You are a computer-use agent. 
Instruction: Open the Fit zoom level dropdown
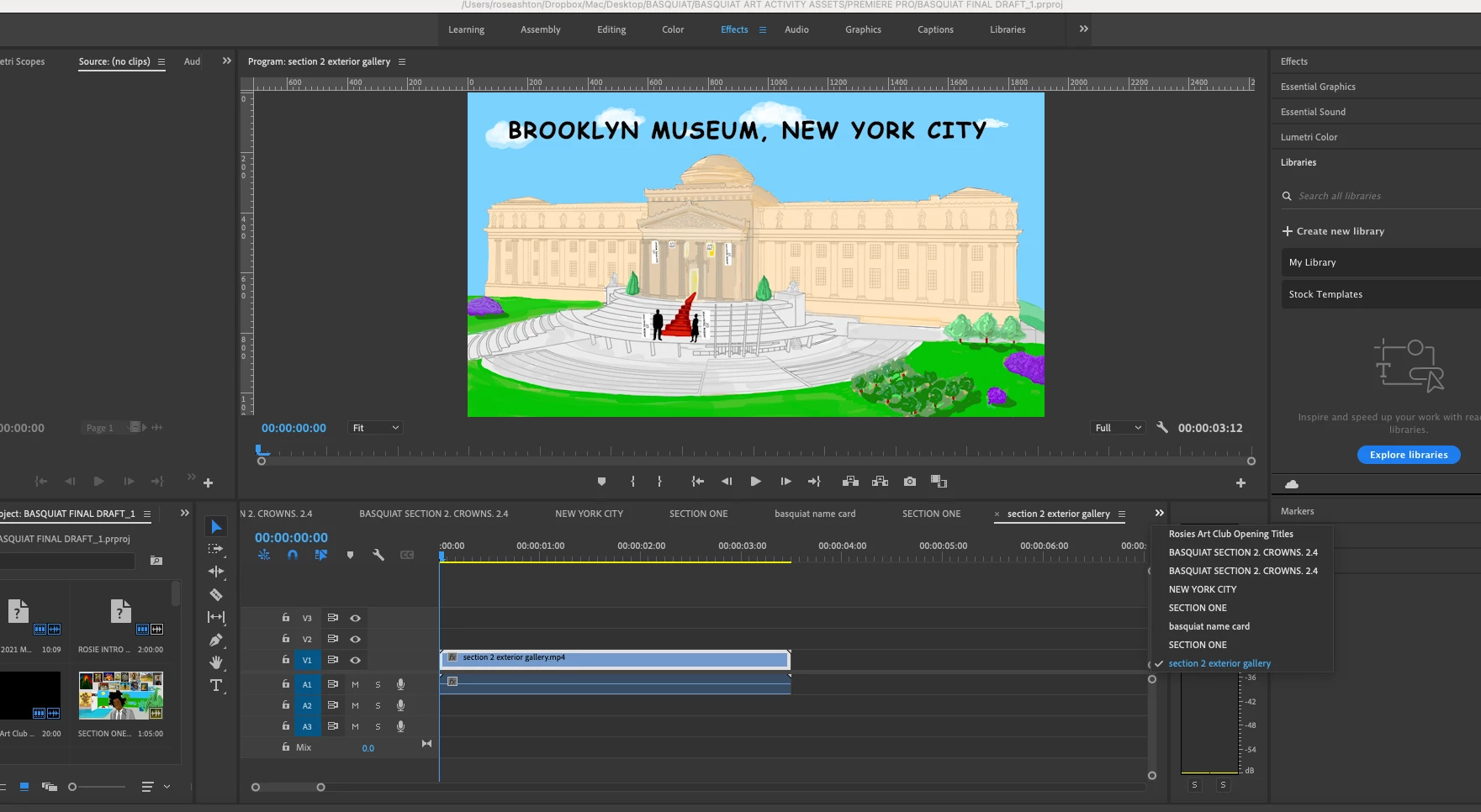(375, 428)
